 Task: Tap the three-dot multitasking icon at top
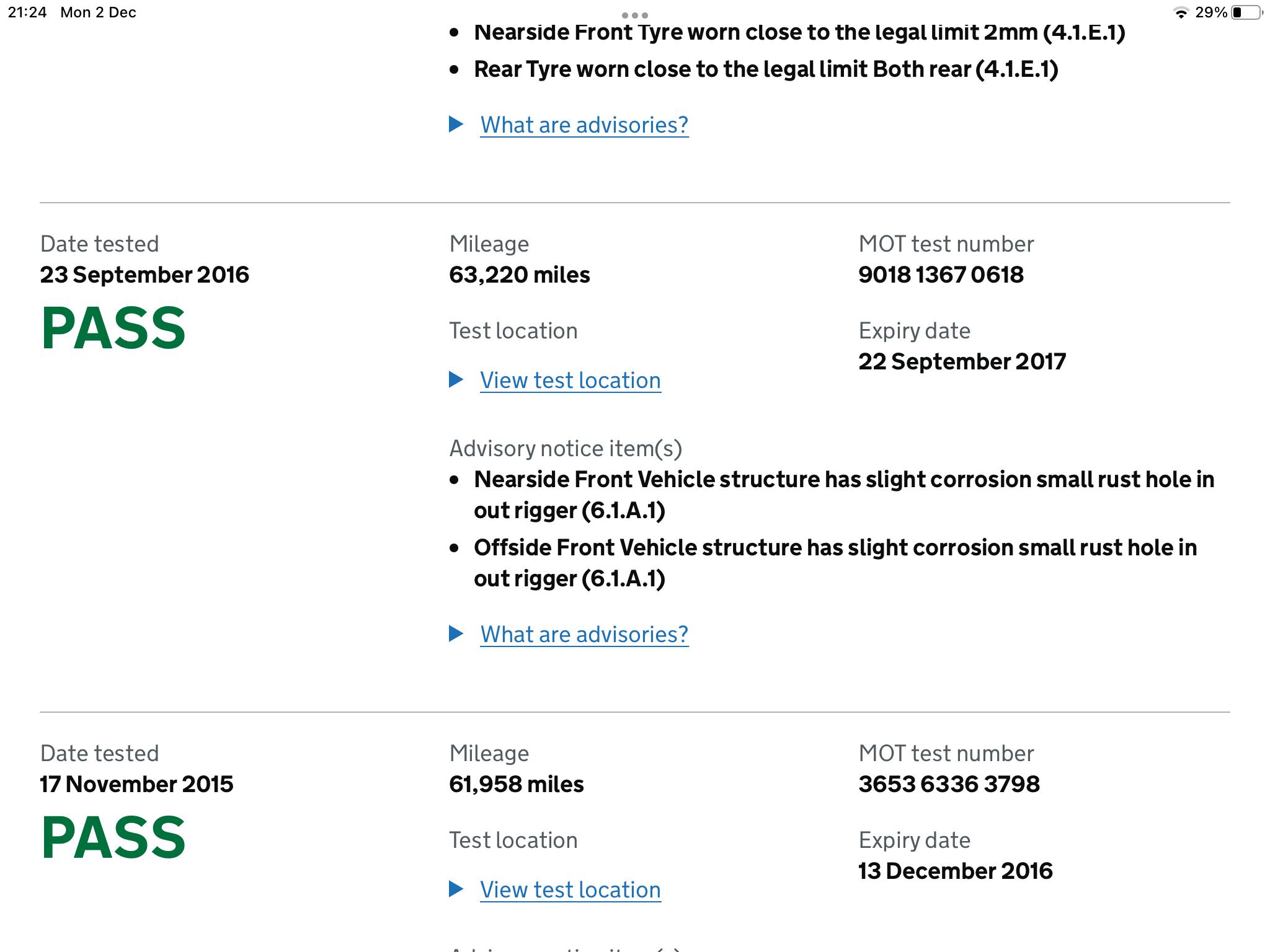point(634,15)
